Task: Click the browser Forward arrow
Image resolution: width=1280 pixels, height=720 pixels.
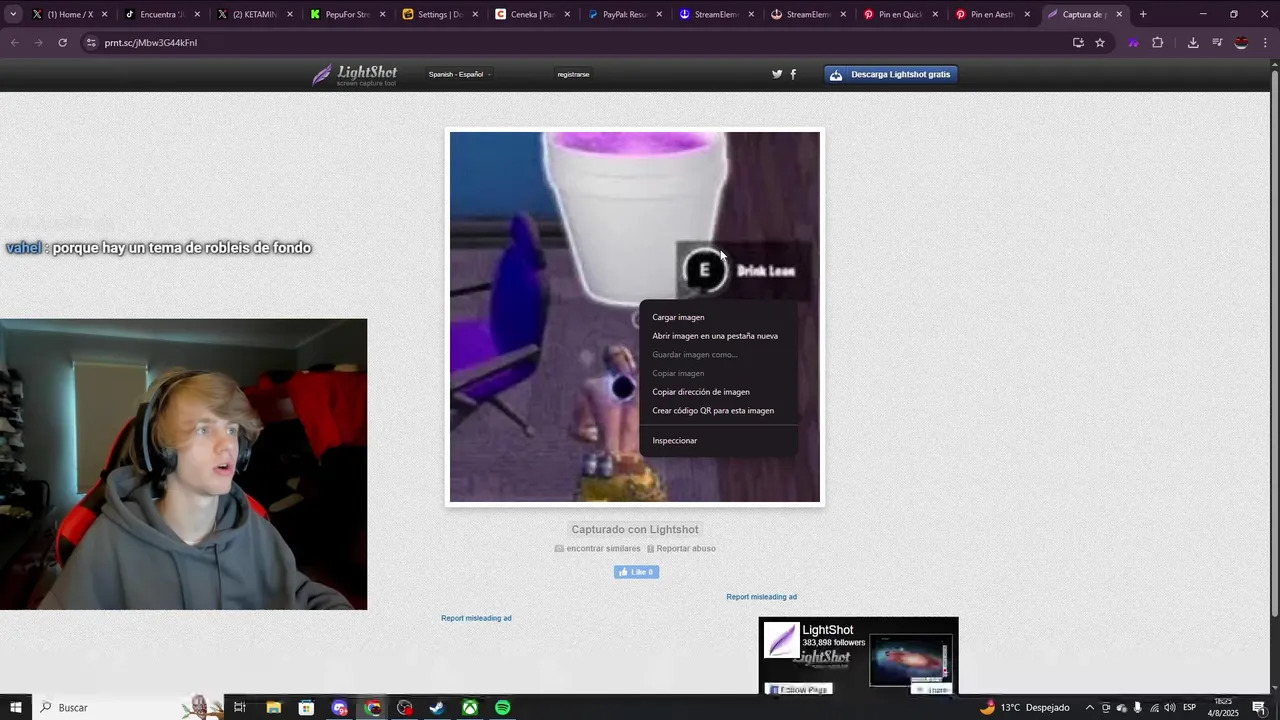Action: (x=38, y=43)
